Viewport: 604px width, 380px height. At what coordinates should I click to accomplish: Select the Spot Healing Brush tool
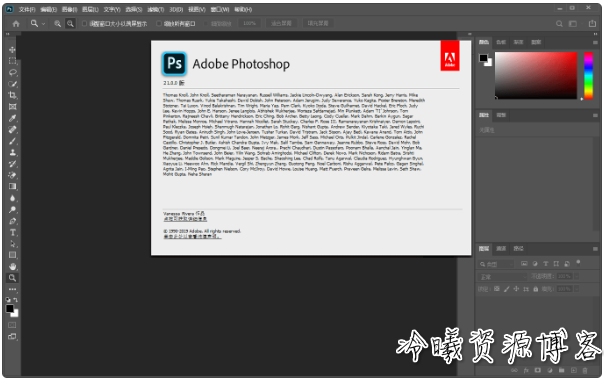pos(12,129)
